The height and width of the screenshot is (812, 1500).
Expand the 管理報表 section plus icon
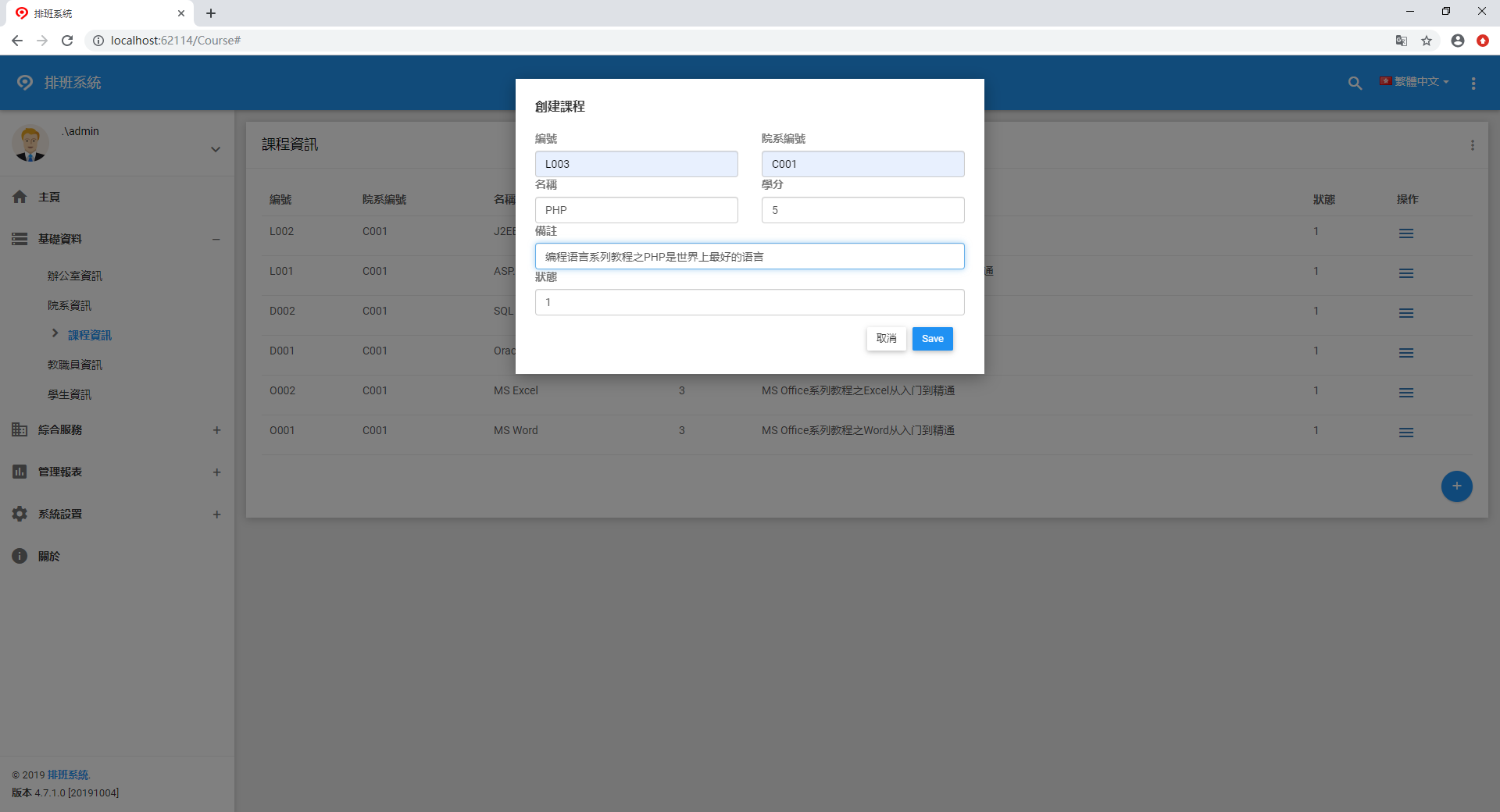pyautogui.click(x=216, y=472)
